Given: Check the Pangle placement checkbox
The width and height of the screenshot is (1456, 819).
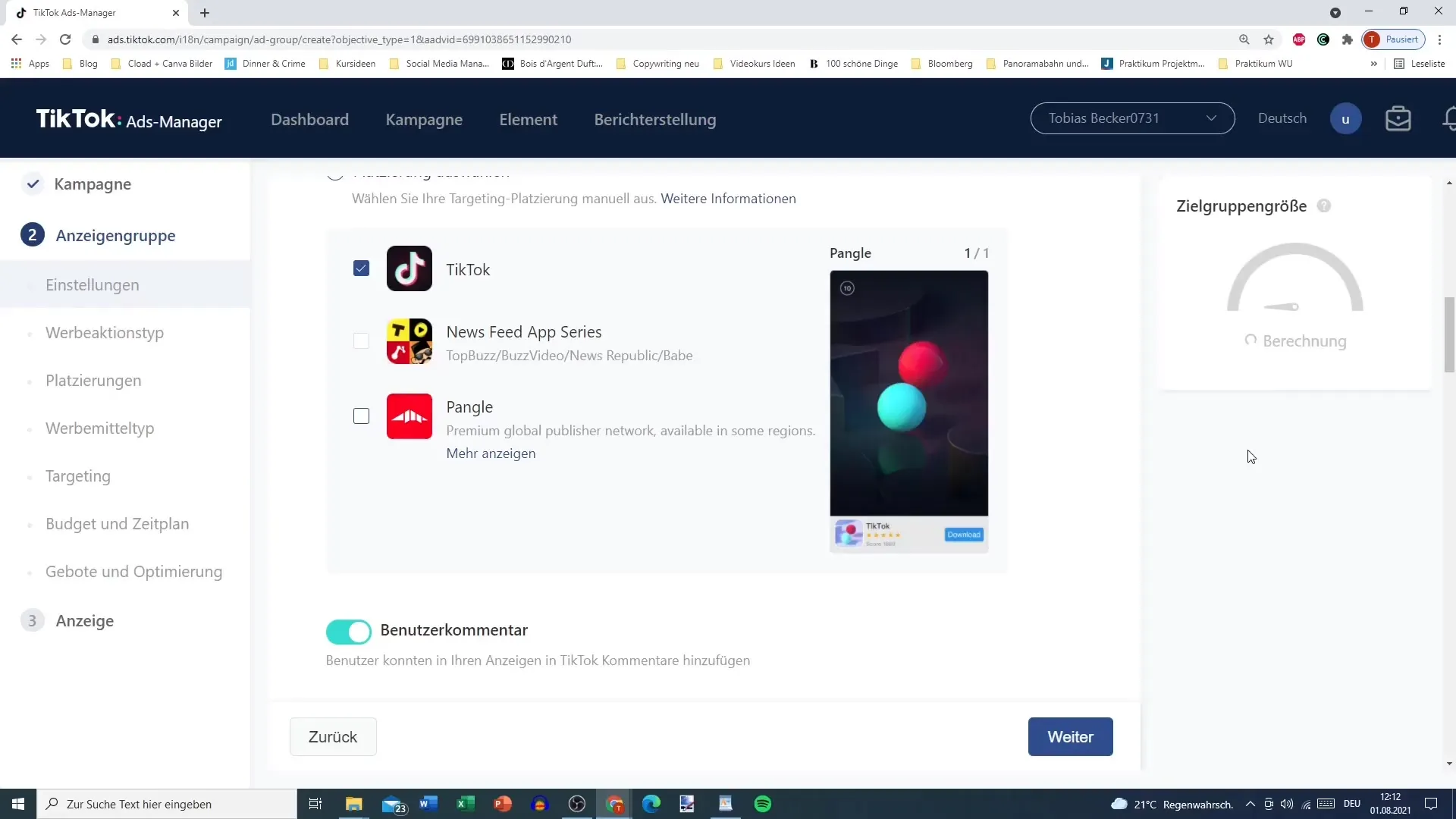Looking at the screenshot, I should coord(361,416).
